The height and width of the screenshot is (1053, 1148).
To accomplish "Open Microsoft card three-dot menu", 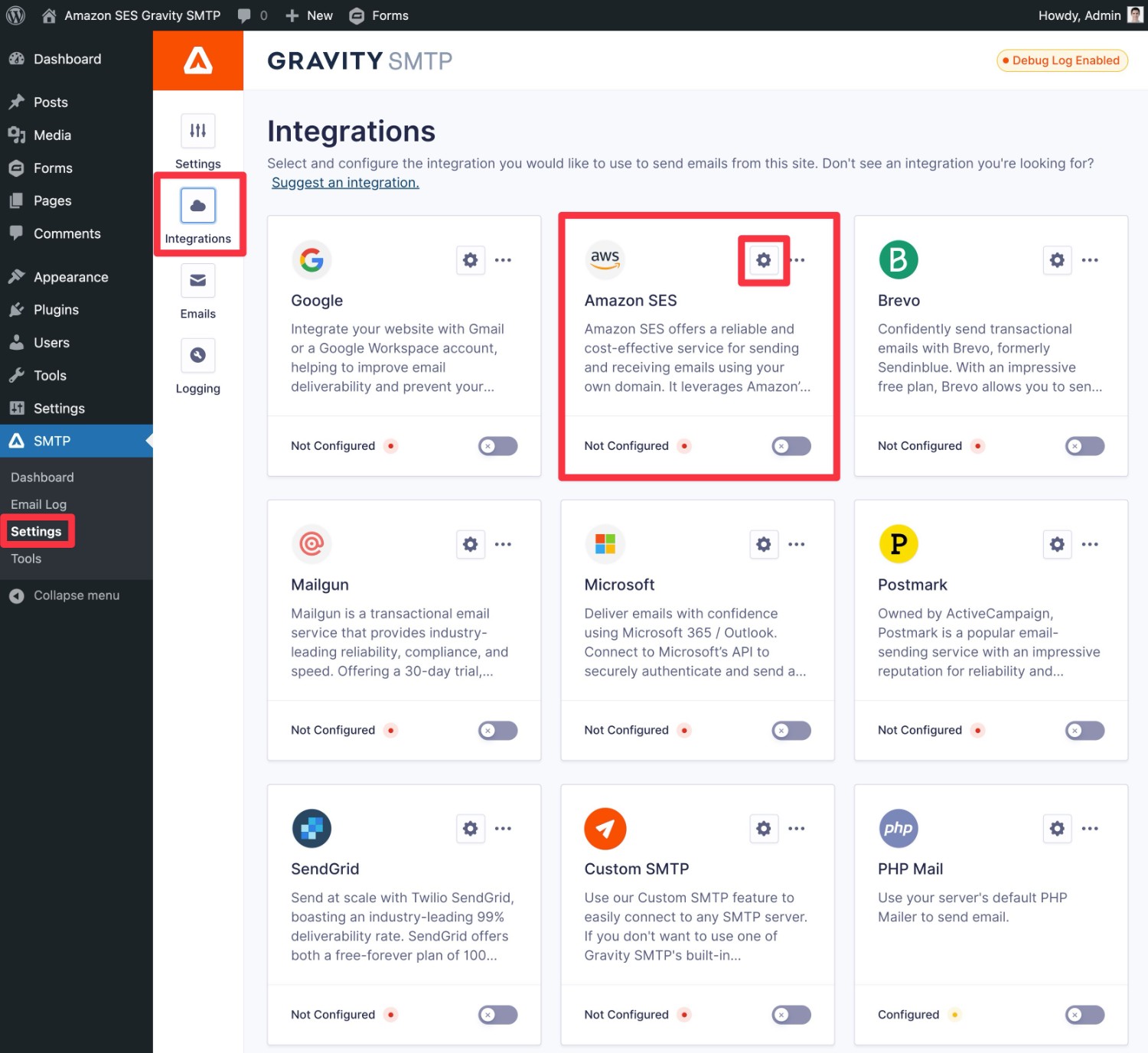I will (797, 544).
